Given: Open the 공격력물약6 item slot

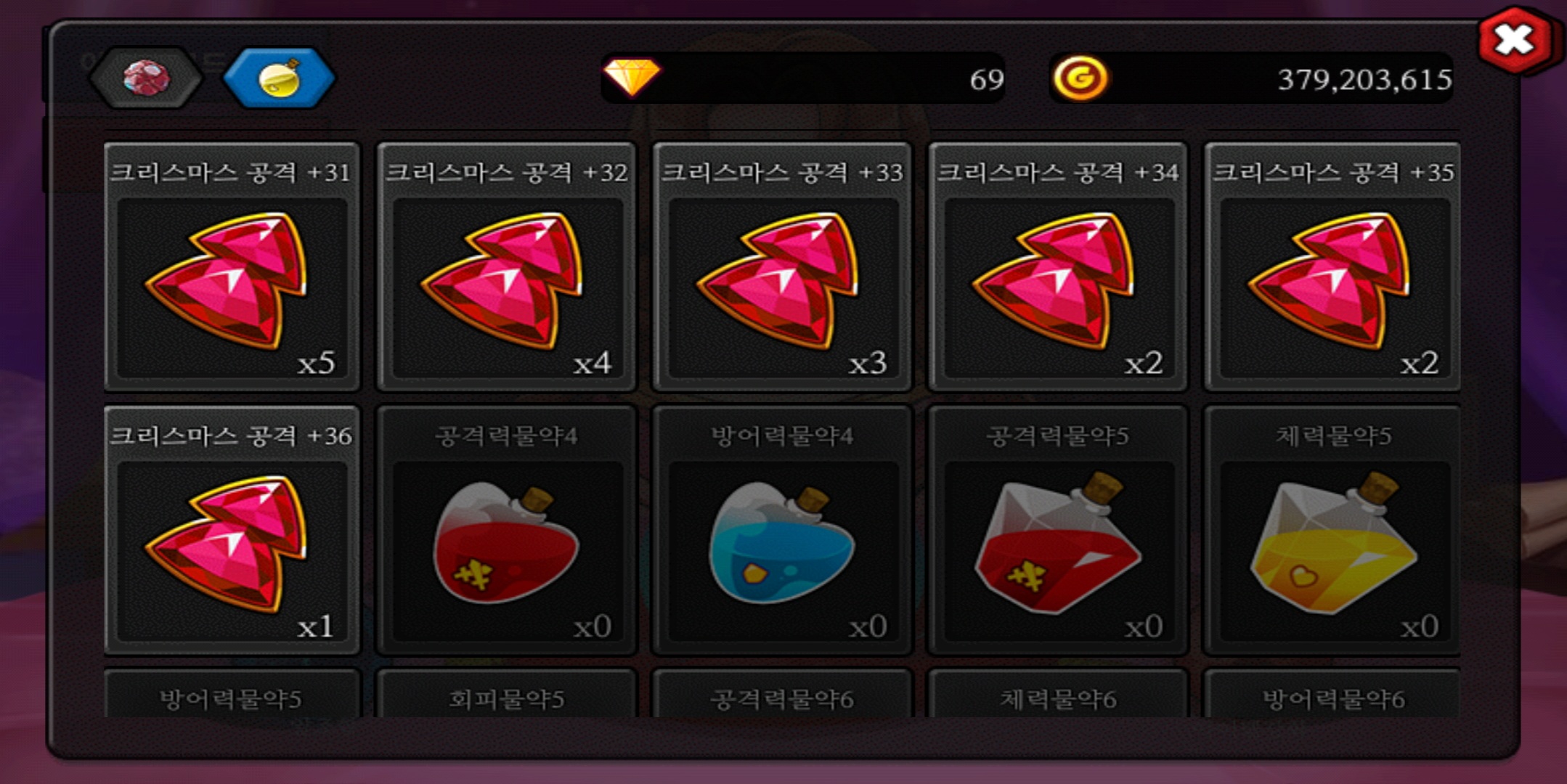Looking at the screenshot, I should tap(782, 695).
